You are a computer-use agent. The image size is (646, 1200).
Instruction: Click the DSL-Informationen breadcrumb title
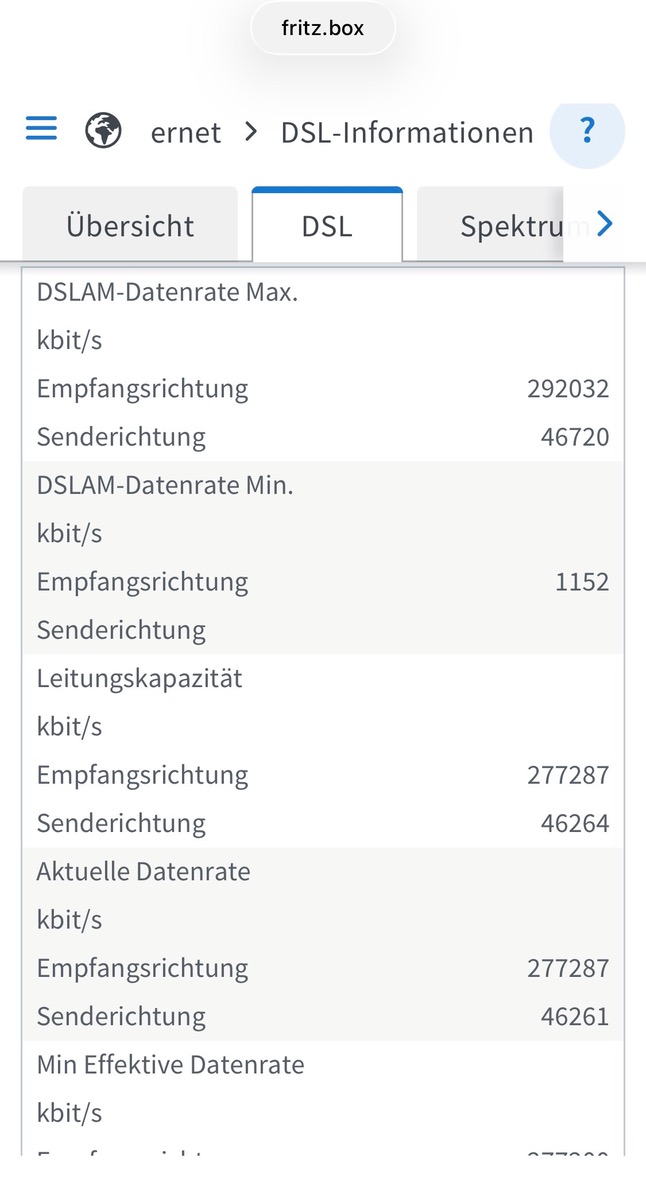[x=407, y=132]
